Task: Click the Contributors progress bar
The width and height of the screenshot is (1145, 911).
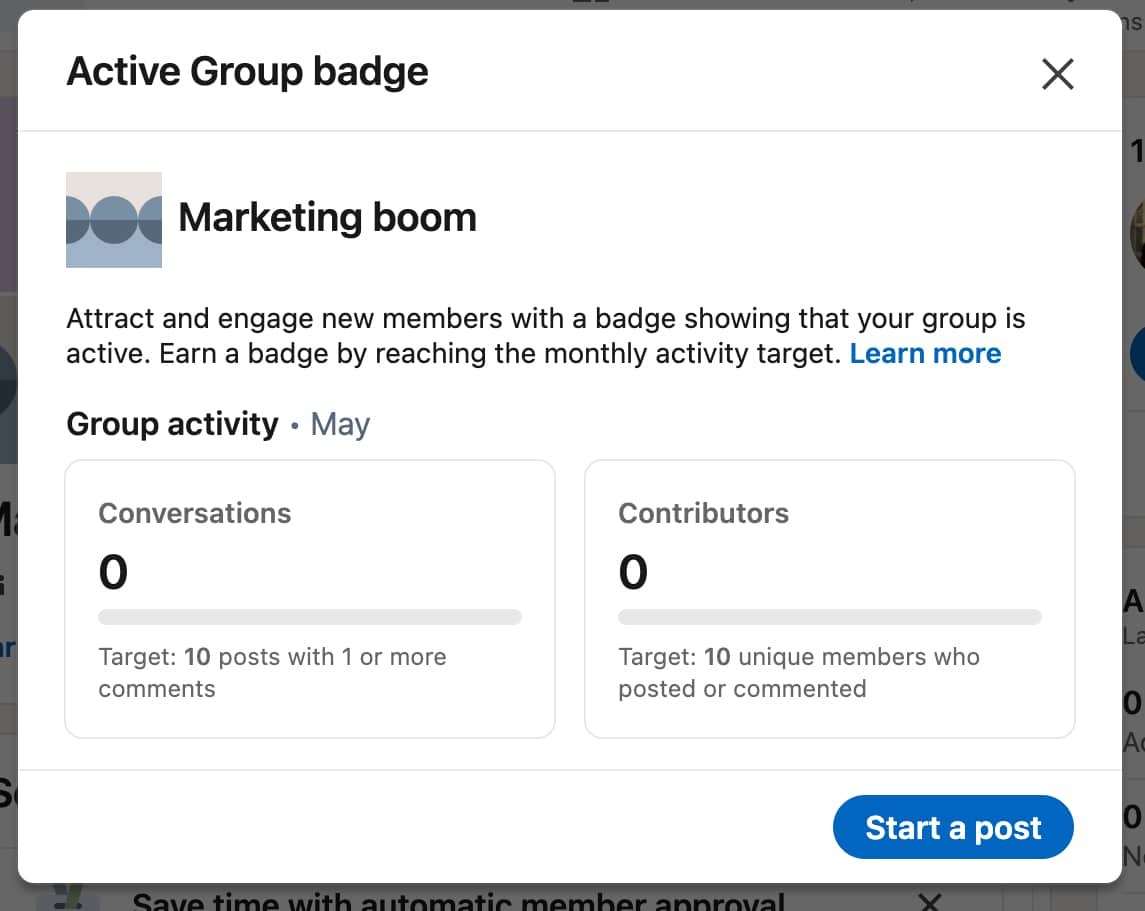Action: coord(830,616)
